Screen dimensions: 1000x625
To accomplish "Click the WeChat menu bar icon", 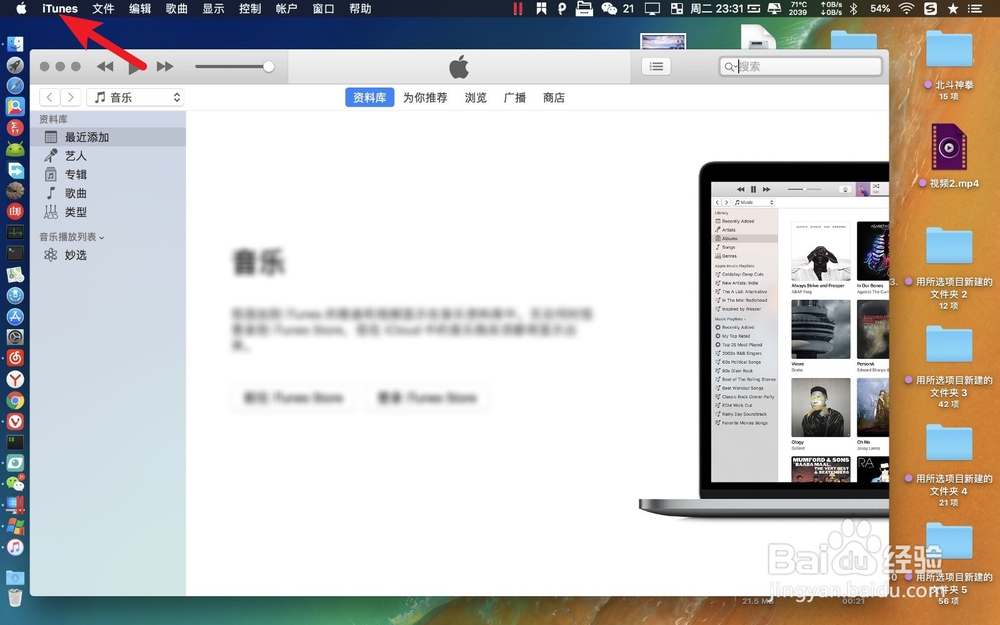I will click(x=609, y=8).
